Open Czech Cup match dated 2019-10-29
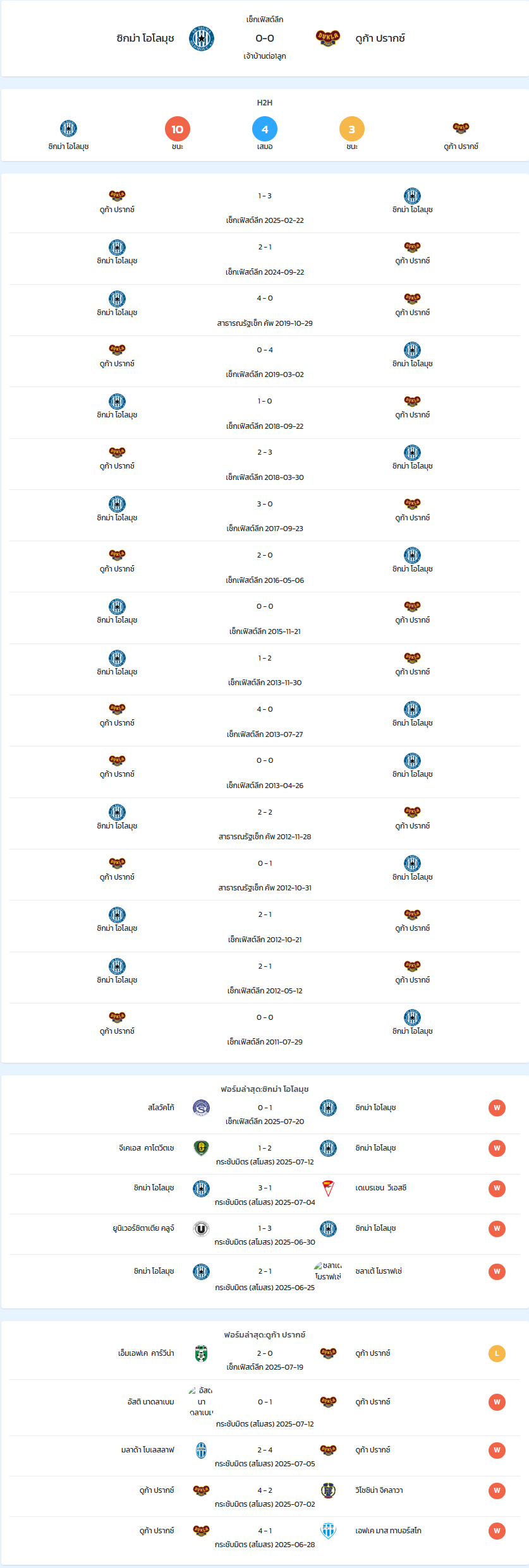This screenshot has width=529, height=1568. (x=265, y=310)
